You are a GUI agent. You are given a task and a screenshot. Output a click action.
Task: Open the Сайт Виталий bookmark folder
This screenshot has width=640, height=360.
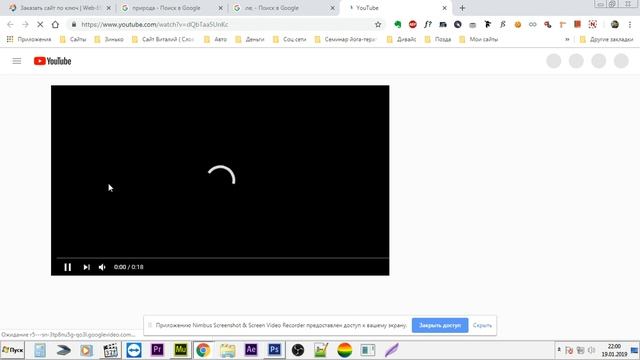click(x=163, y=39)
